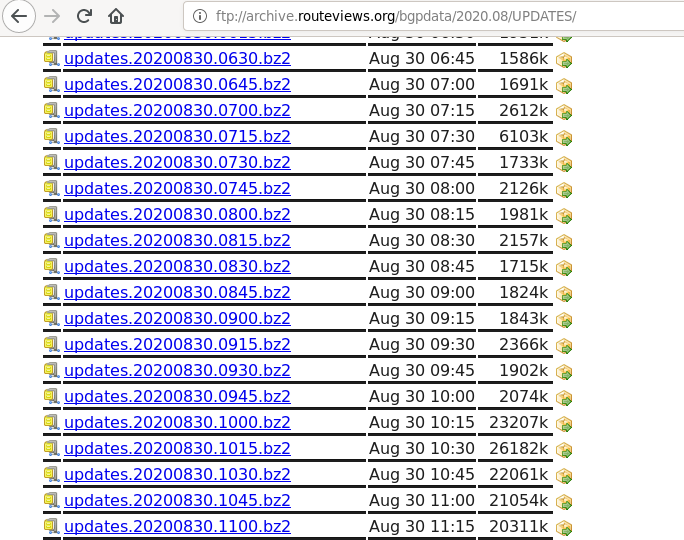Viewport: 684px width, 540px height.
Task: Click package download icon for 23207k file
Action: 564,424
